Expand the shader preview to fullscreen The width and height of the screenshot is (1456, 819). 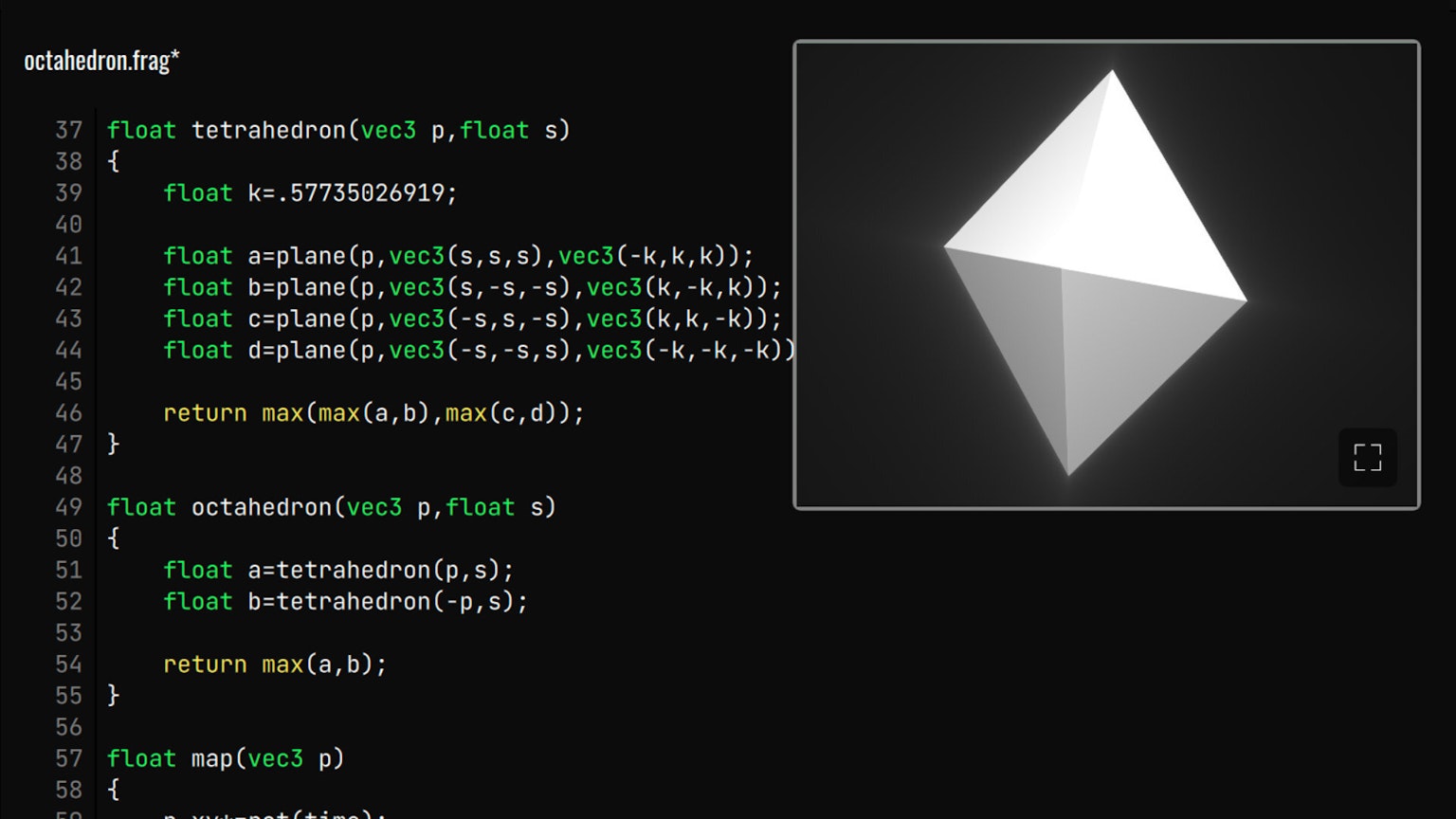(1367, 457)
